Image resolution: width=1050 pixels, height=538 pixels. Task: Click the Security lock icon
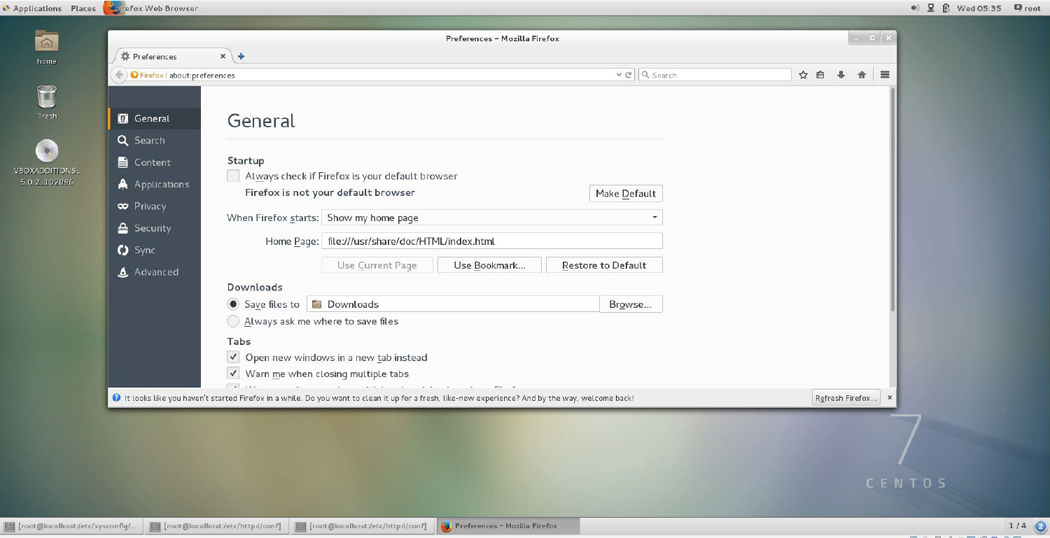(x=123, y=228)
